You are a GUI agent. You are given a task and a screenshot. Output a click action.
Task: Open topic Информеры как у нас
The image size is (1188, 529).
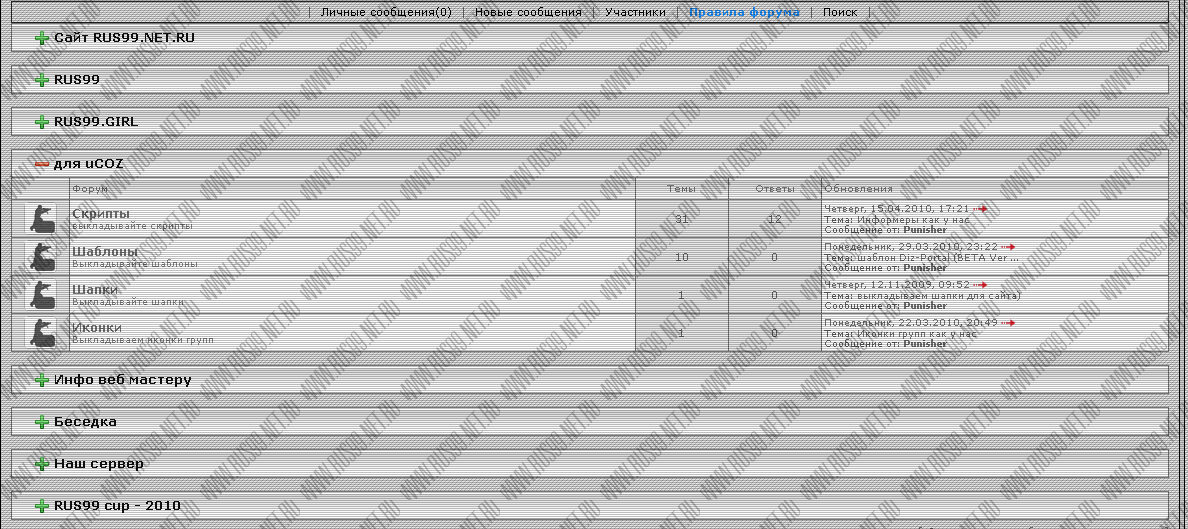(x=916, y=219)
